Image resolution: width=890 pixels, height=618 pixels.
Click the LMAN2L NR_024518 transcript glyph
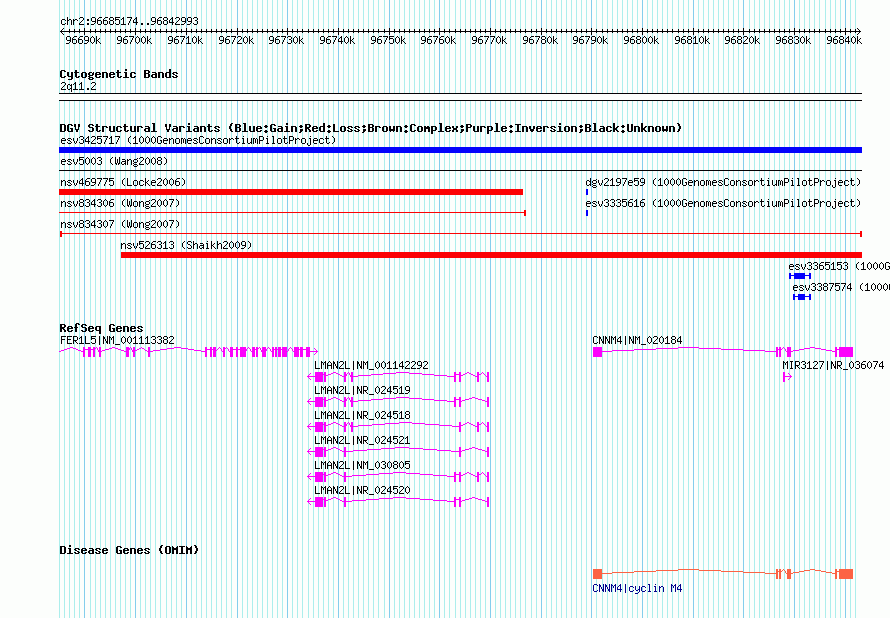[x=398, y=427]
